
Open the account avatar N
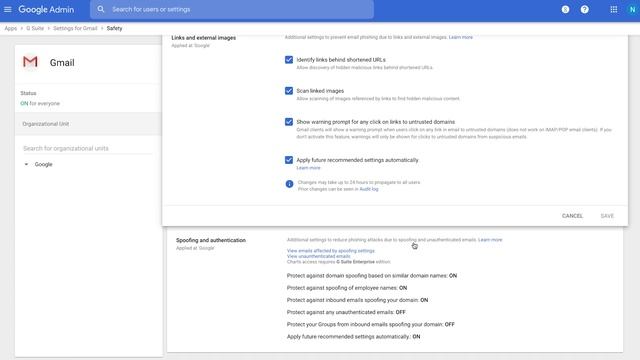pyautogui.click(x=632, y=9)
